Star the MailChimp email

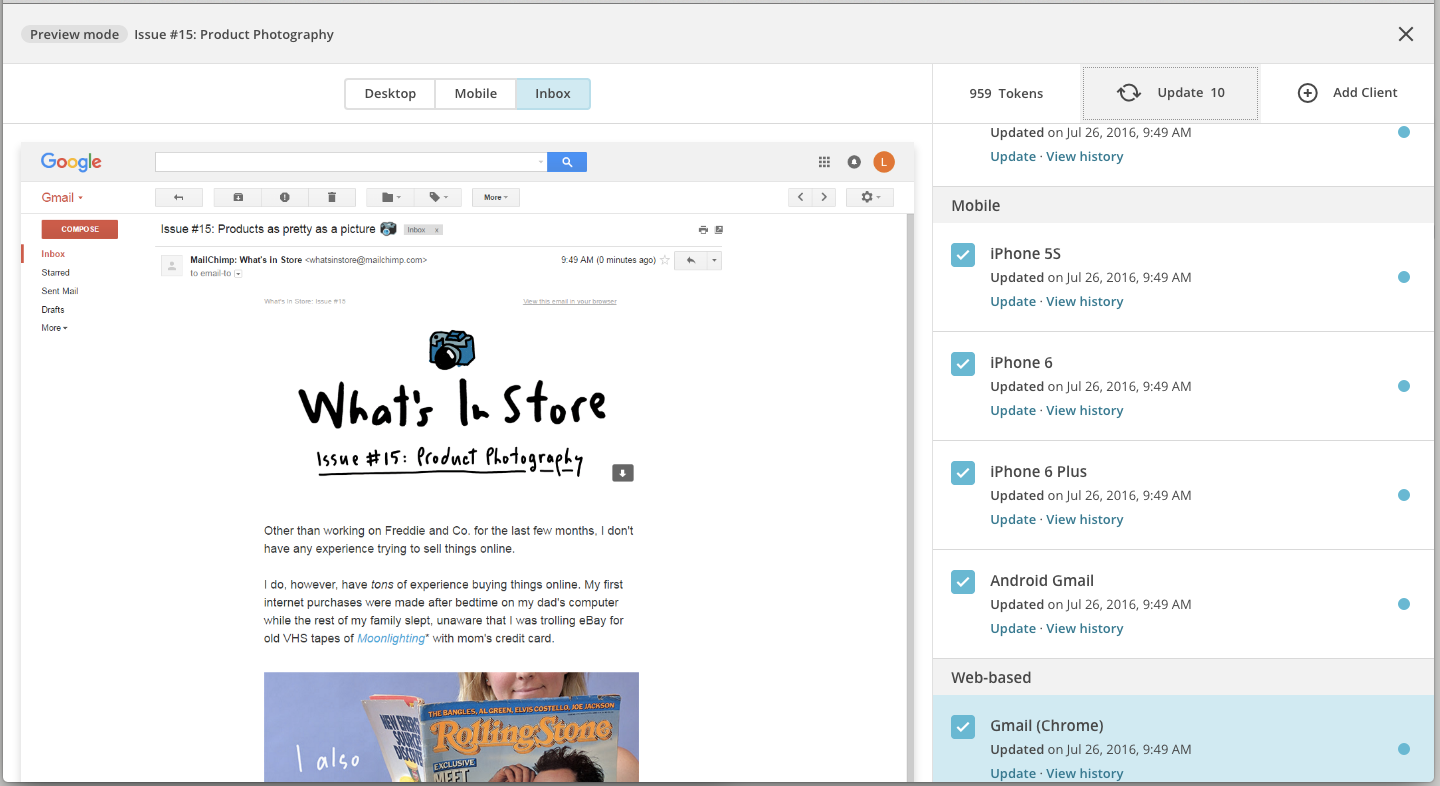pyautogui.click(x=663, y=259)
